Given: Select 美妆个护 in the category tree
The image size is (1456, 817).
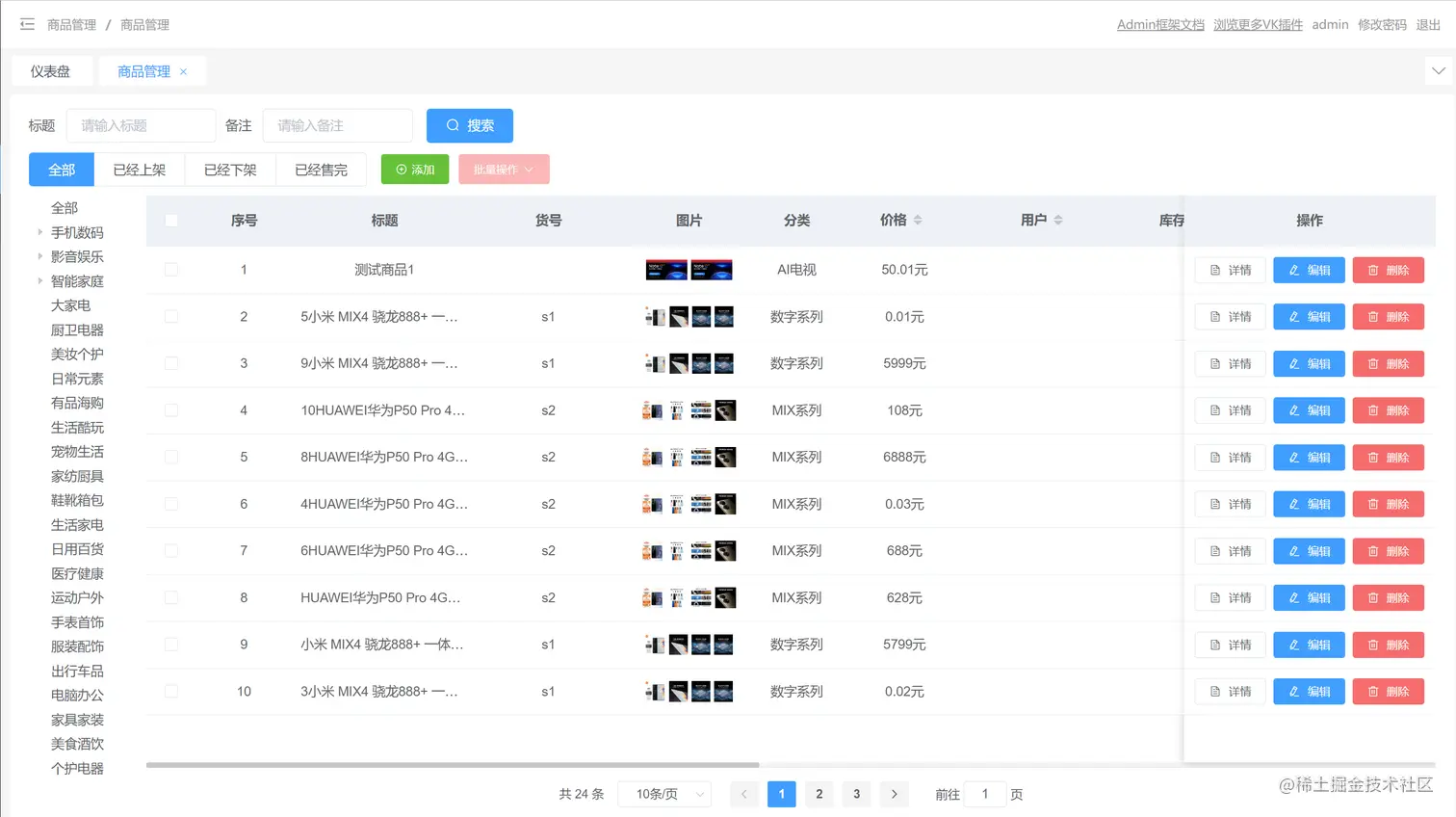Looking at the screenshot, I should click(x=77, y=354).
